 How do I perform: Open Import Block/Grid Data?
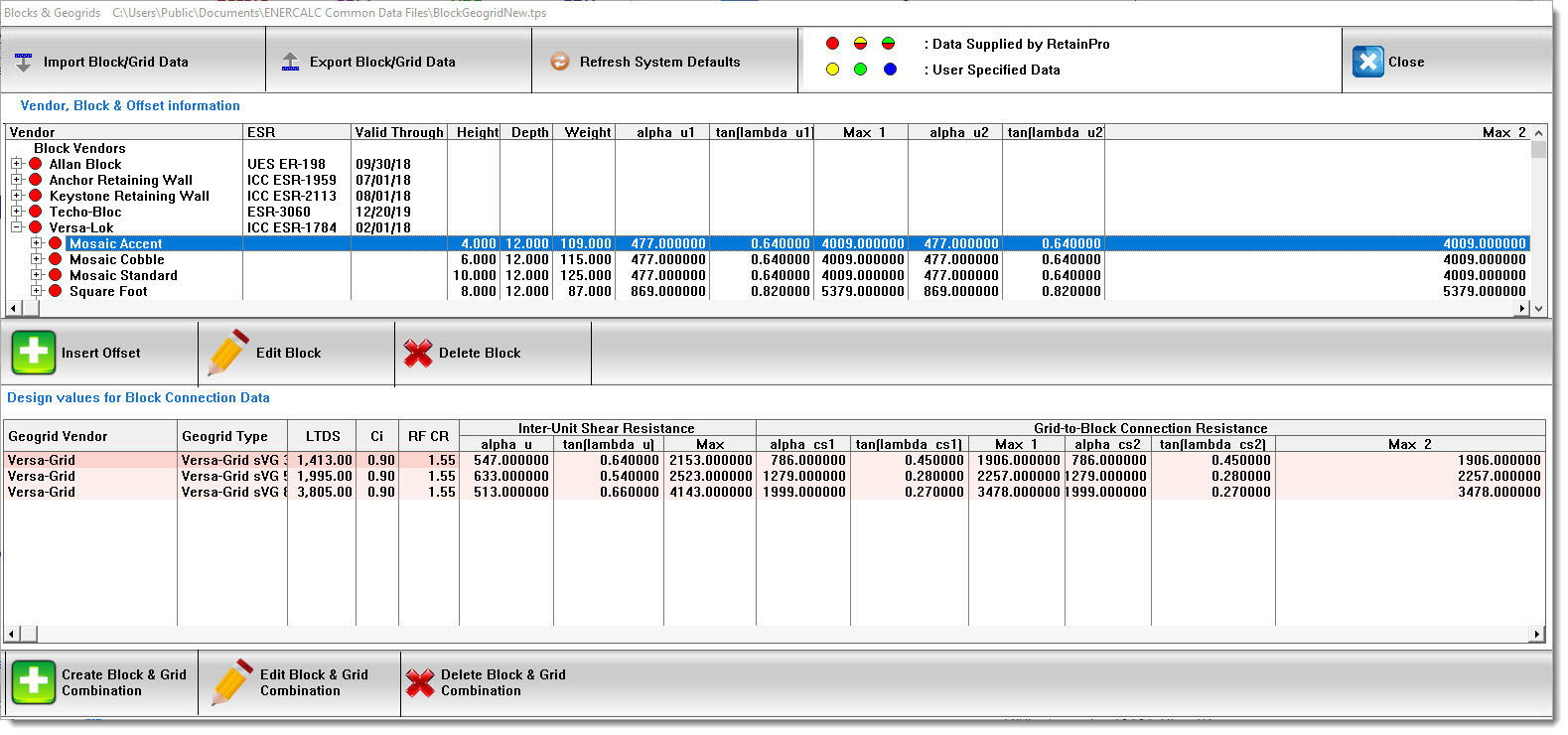click(133, 62)
